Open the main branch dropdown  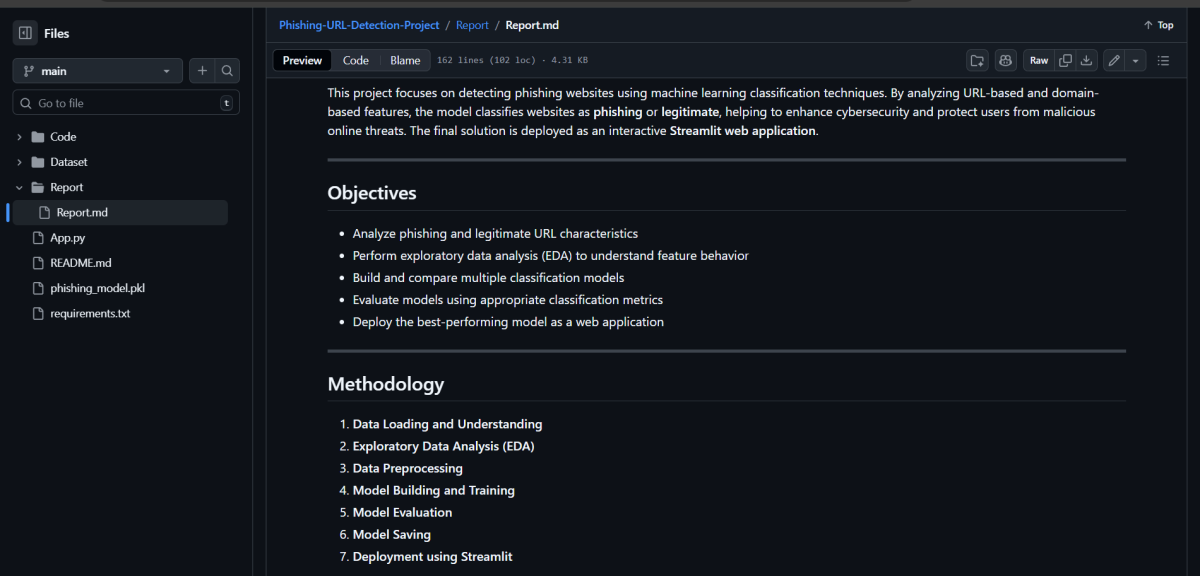(x=97, y=71)
